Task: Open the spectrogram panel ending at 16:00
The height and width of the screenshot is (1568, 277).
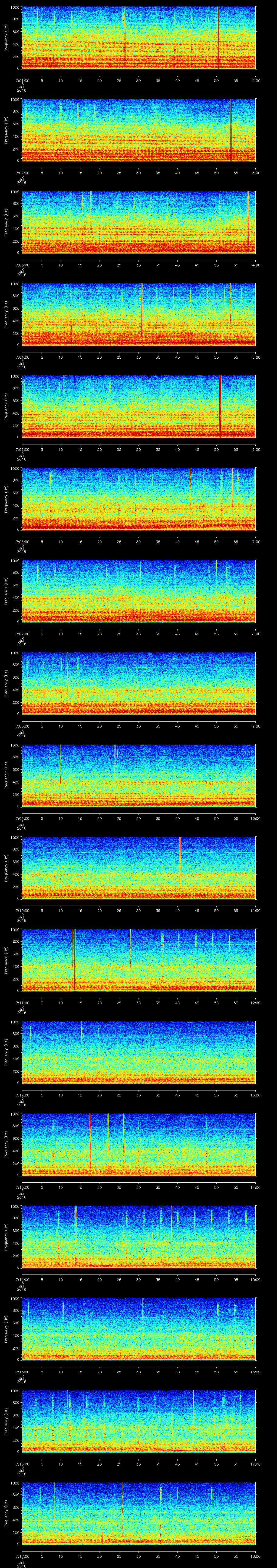Action: [138, 1329]
